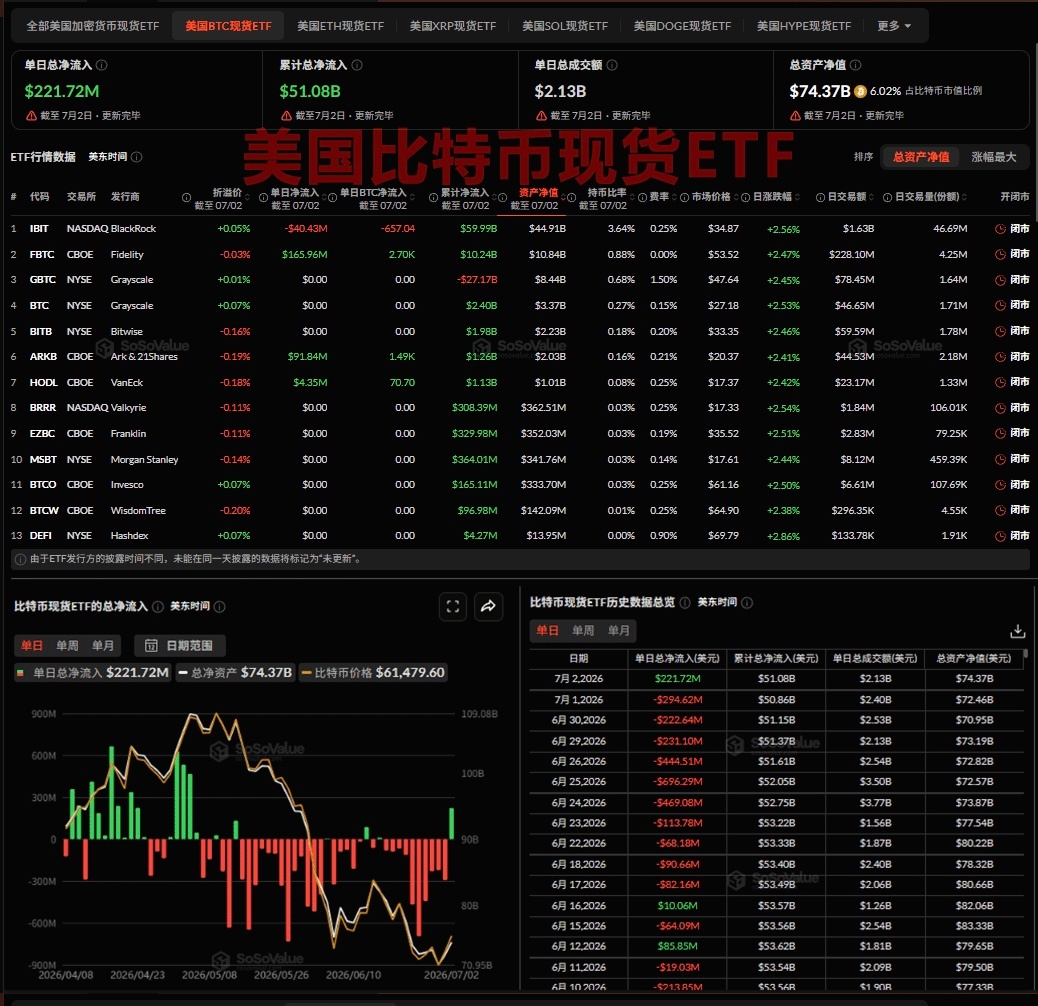Share the net inflow chart
The height and width of the screenshot is (1006, 1038).
pos(489,606)
